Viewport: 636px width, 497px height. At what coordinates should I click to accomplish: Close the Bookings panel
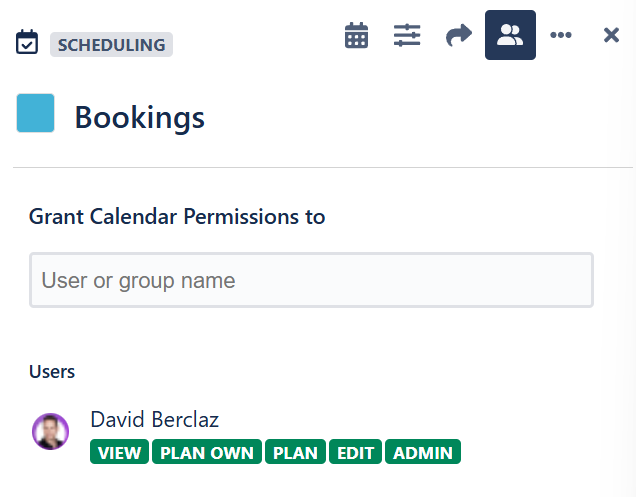pos(611,36)
